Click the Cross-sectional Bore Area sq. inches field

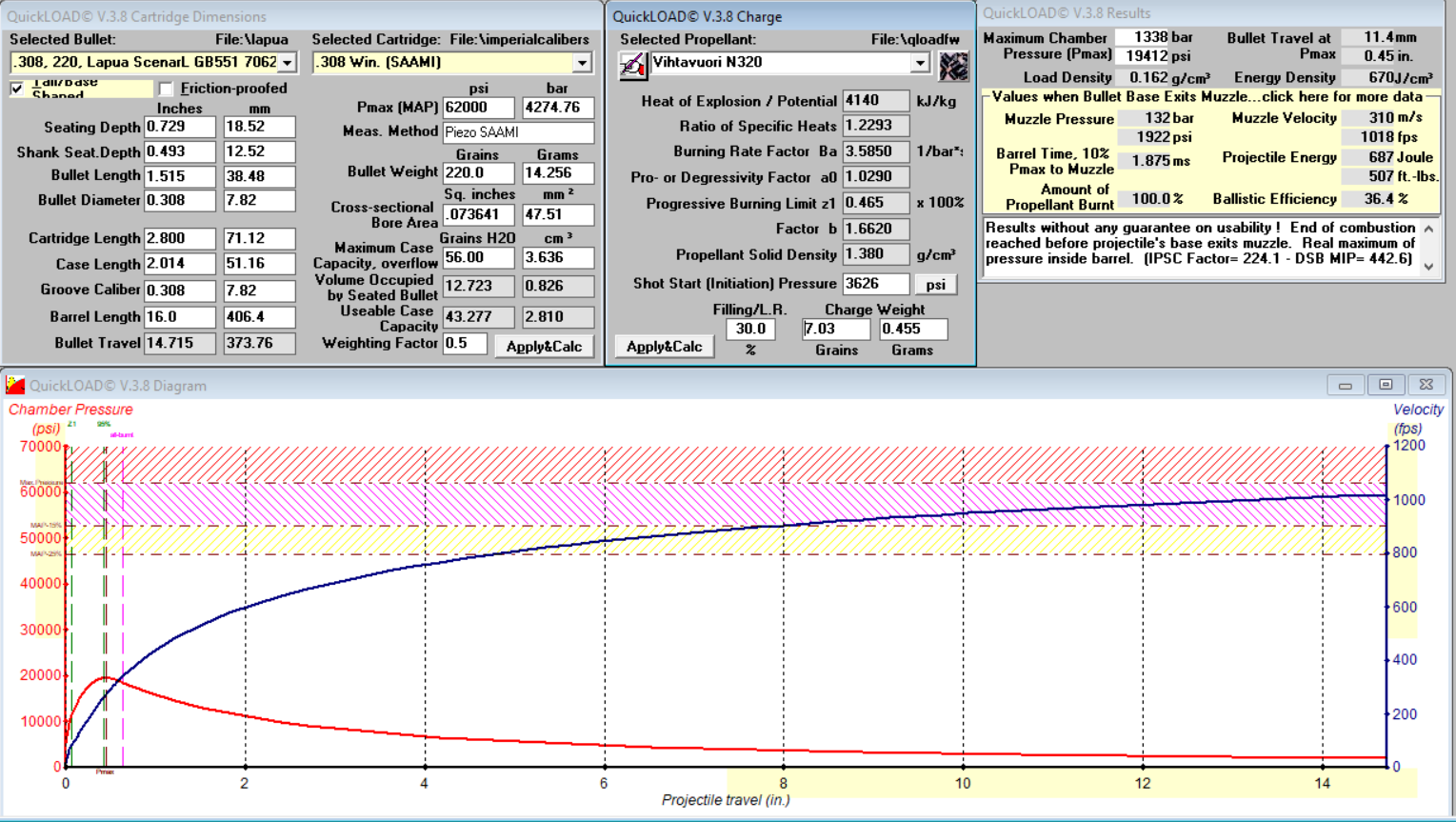[478, 215]
